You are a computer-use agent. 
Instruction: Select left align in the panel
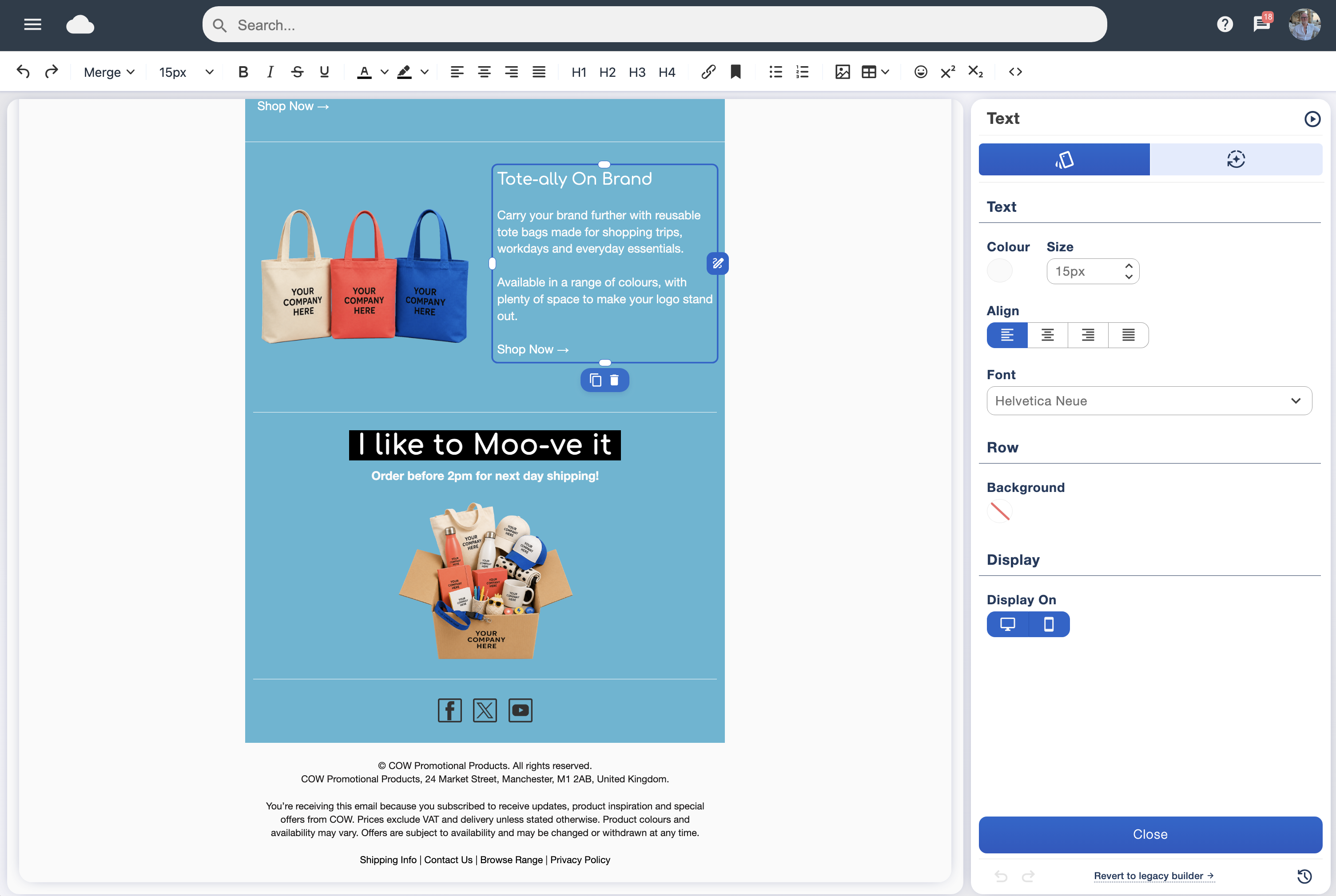1007,335
